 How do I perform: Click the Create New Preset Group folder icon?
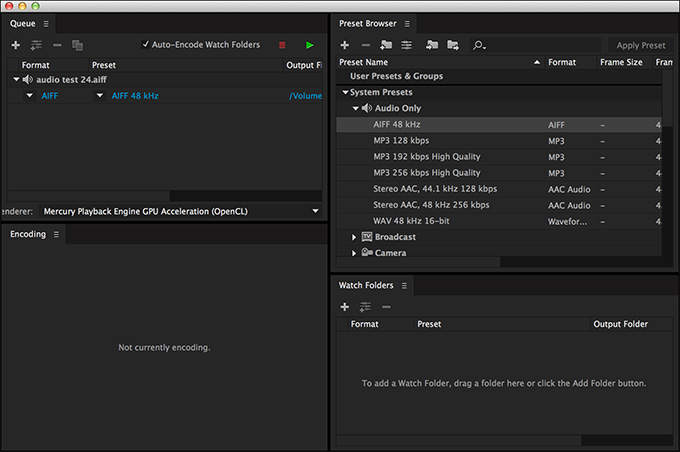point(386,45)
